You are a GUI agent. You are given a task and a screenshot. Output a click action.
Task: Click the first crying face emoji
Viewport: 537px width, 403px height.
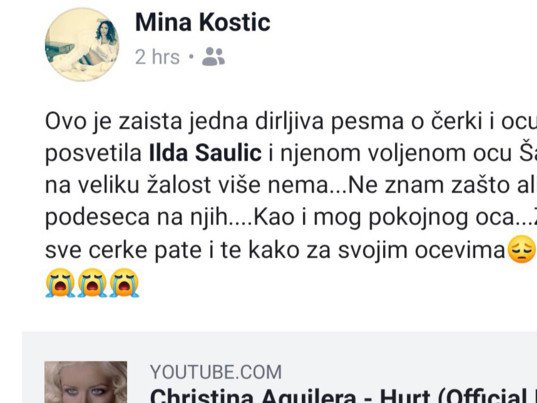point(60,283)
